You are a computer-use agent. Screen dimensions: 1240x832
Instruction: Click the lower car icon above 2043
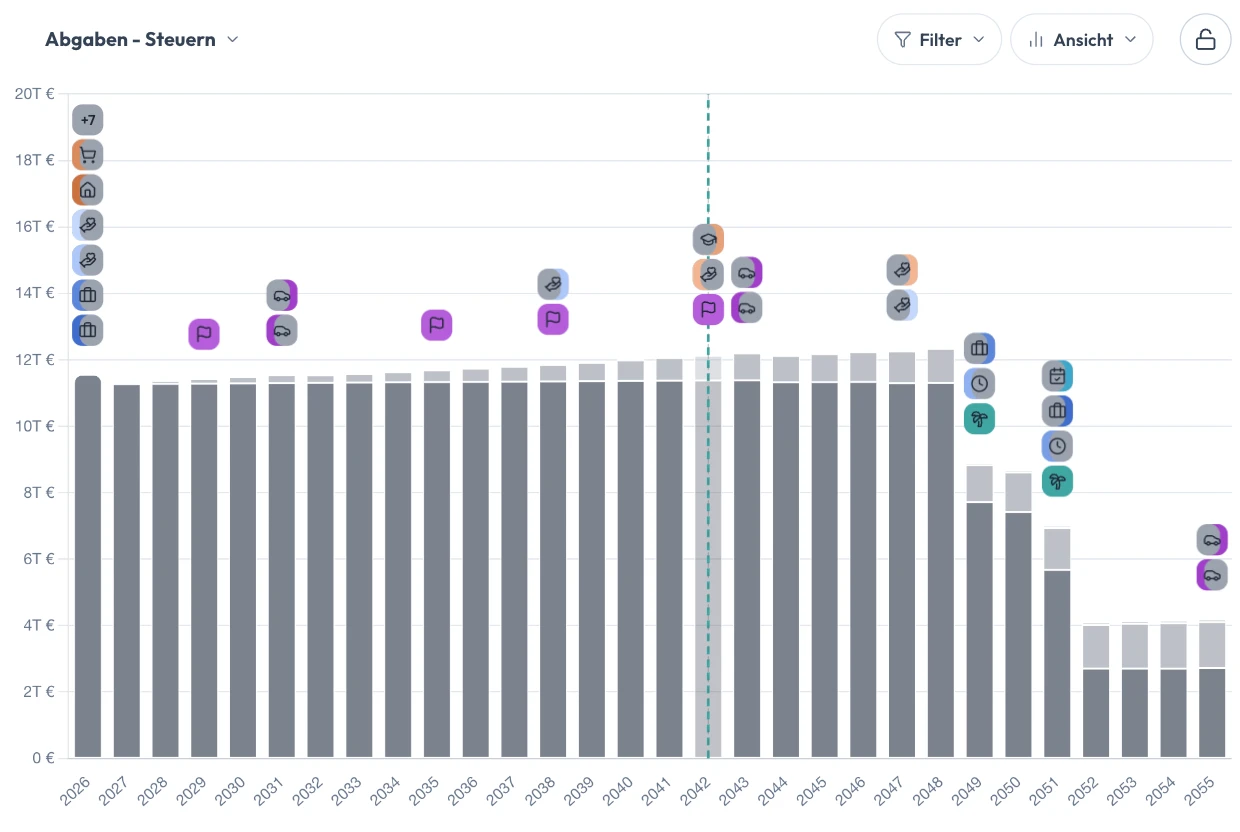(747, 307)
